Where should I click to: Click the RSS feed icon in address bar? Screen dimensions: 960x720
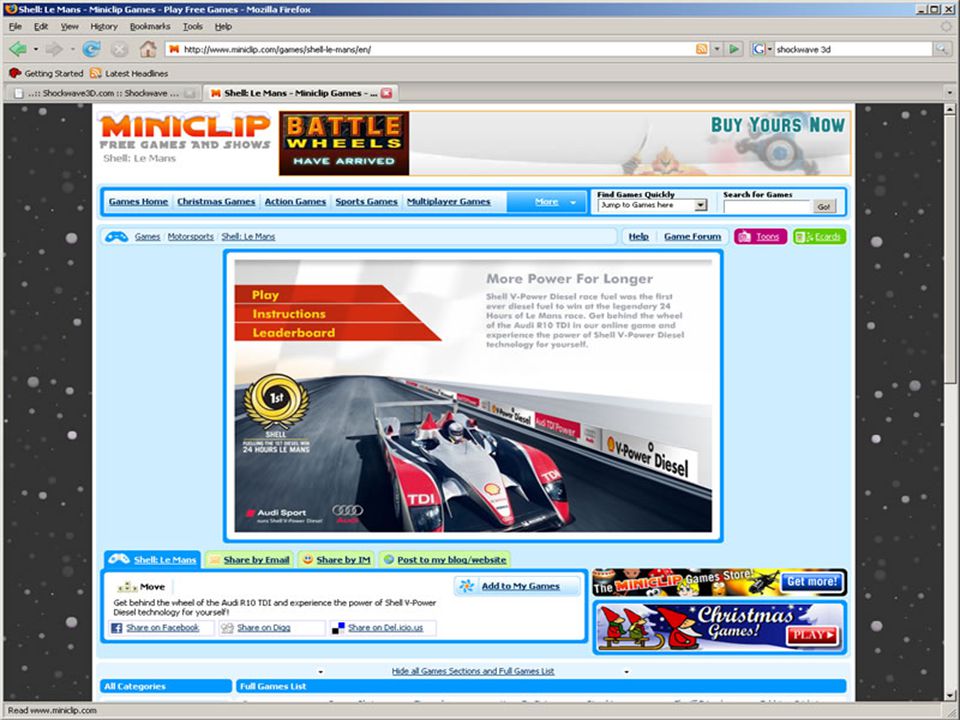pos(702,49)
